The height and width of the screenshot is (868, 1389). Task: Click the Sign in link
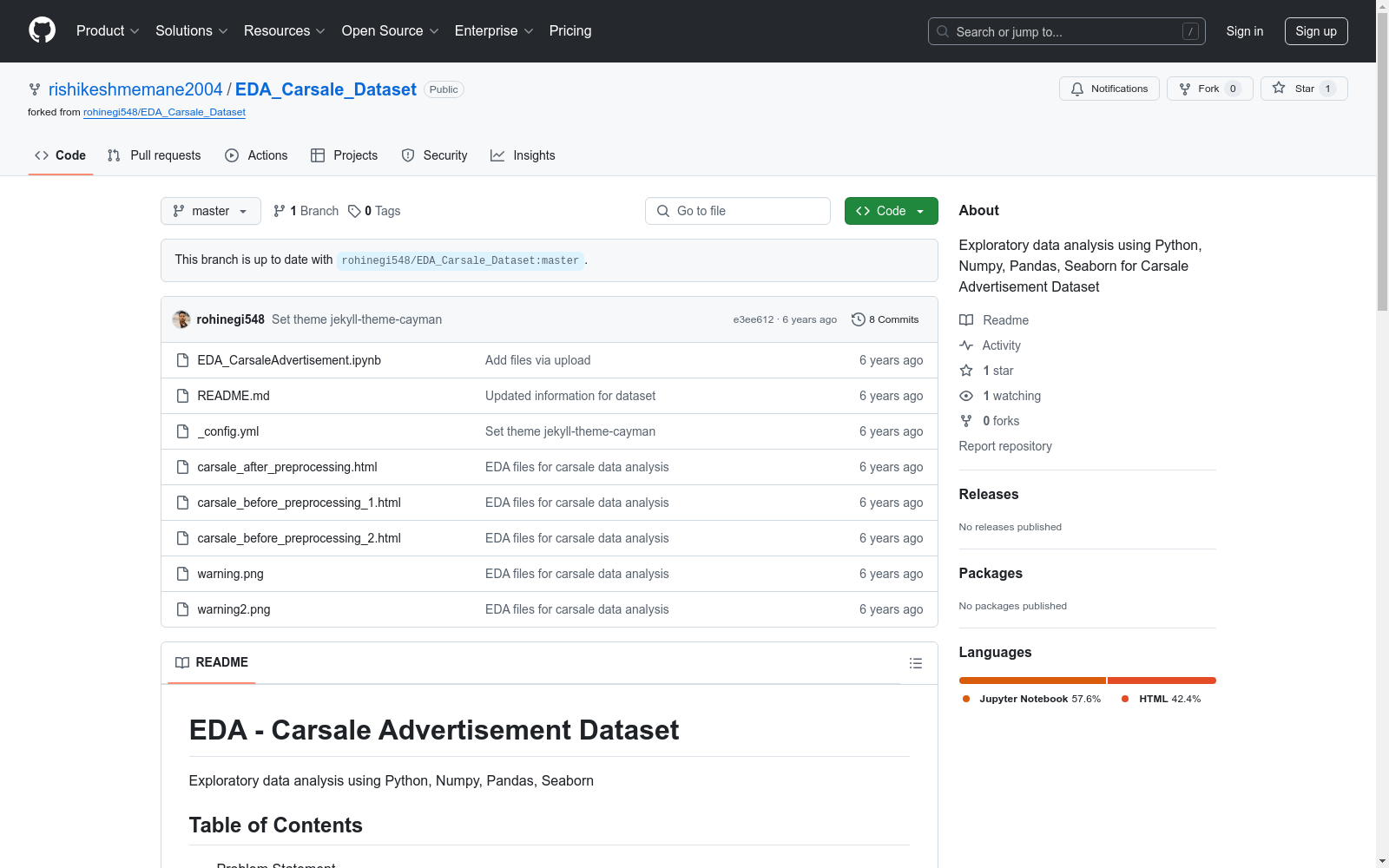tap(1245, 31)
